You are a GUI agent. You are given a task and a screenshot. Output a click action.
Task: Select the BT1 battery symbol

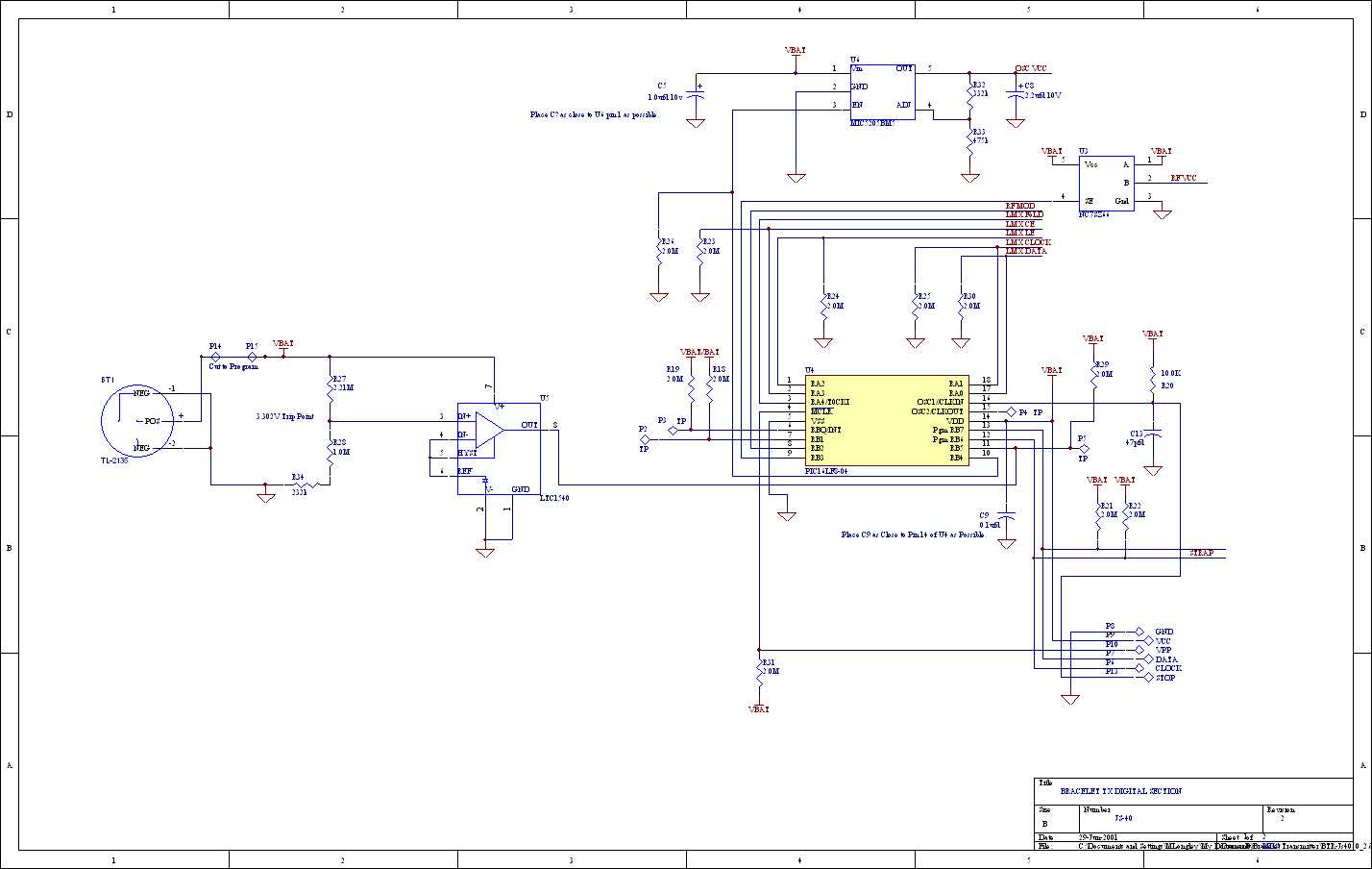137,420
